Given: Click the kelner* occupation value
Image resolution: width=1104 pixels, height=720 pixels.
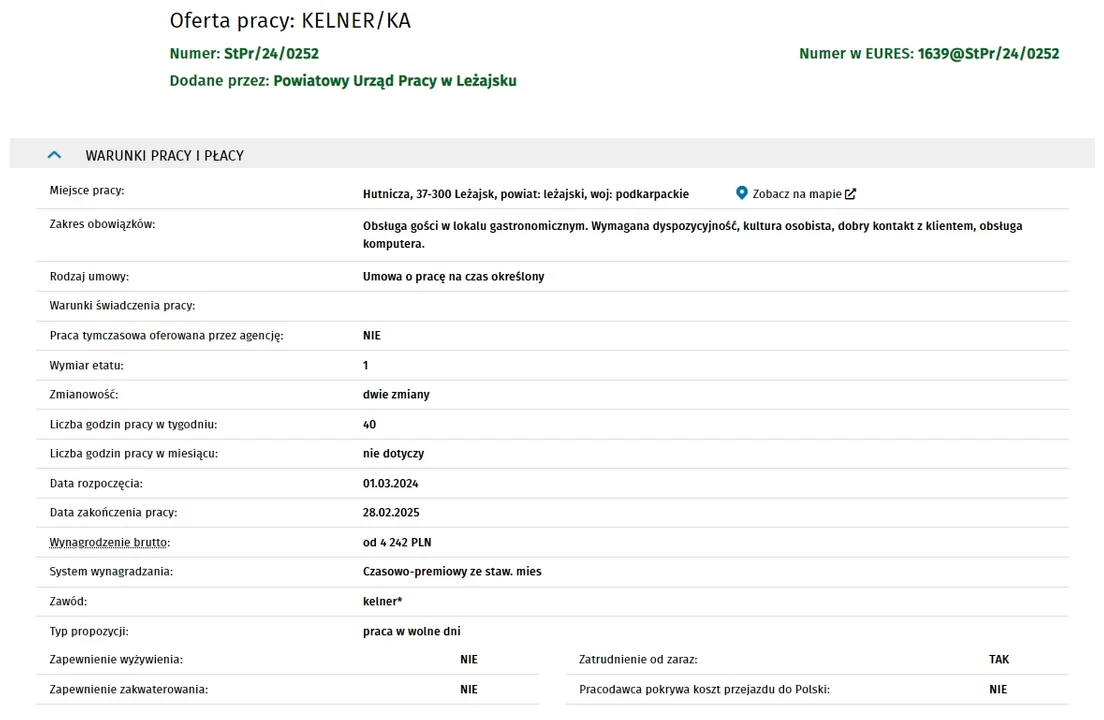Looking at the screenshot, I should coord(382,602).
